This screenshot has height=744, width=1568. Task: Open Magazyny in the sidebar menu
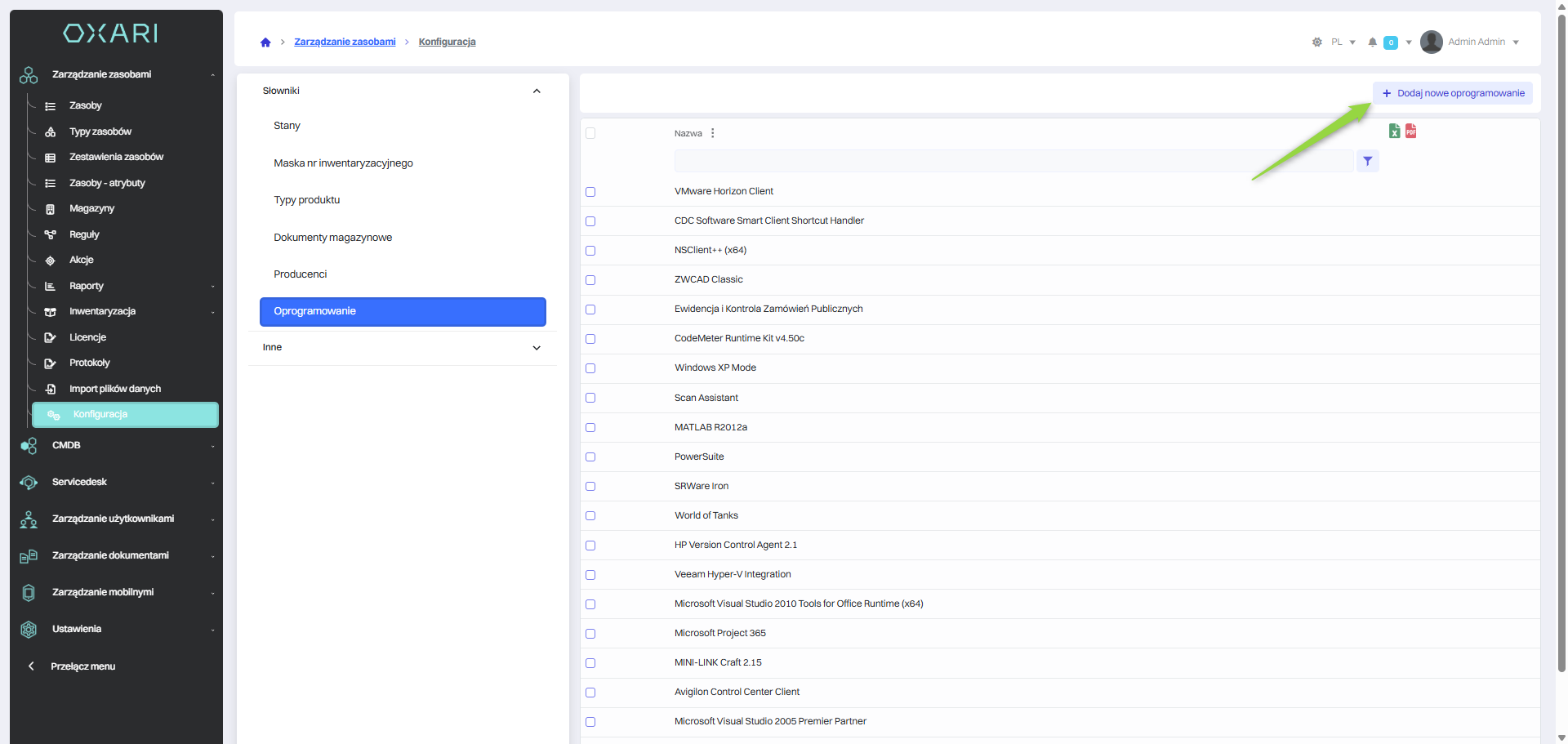click(x=91, y=209)
